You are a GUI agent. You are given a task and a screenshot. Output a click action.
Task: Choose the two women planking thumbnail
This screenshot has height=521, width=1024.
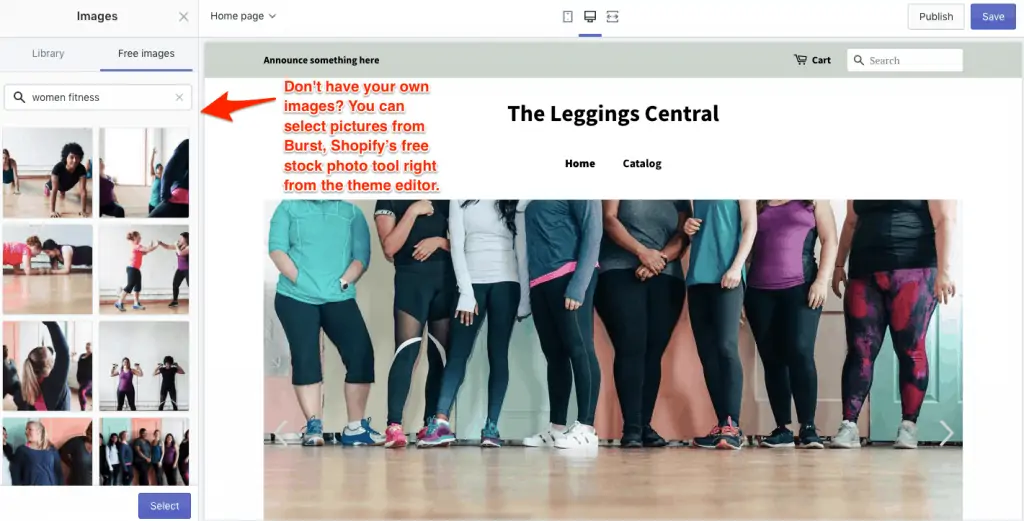coord(48,270)
